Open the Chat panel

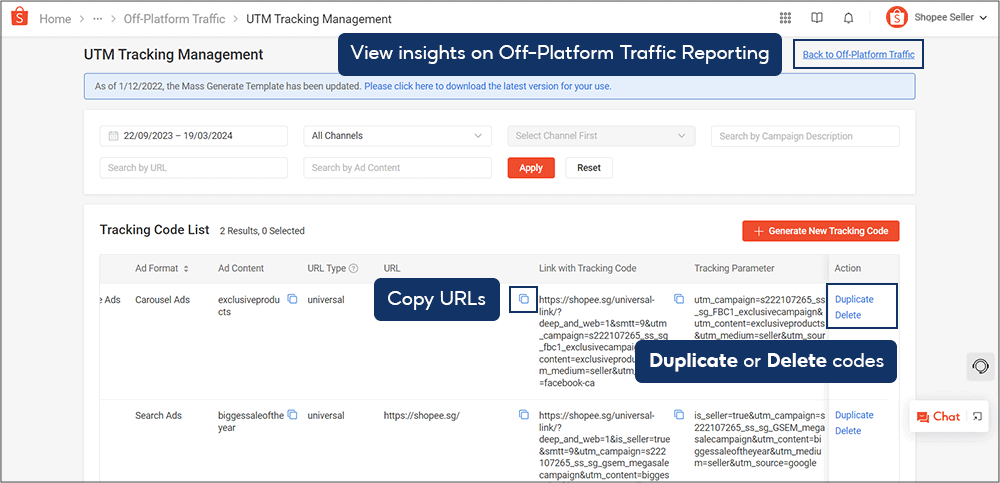pyautogui.click(x=938, y=417)
